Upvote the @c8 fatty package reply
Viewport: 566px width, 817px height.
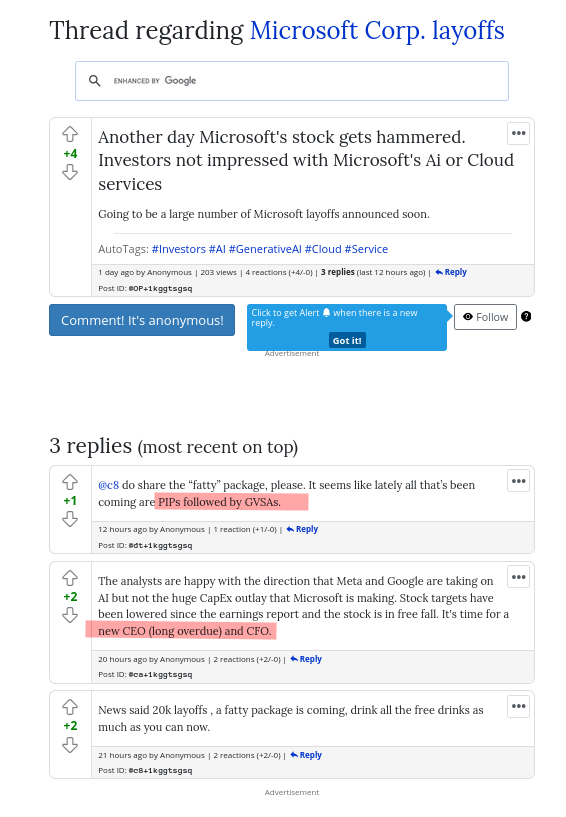point(70,482)
